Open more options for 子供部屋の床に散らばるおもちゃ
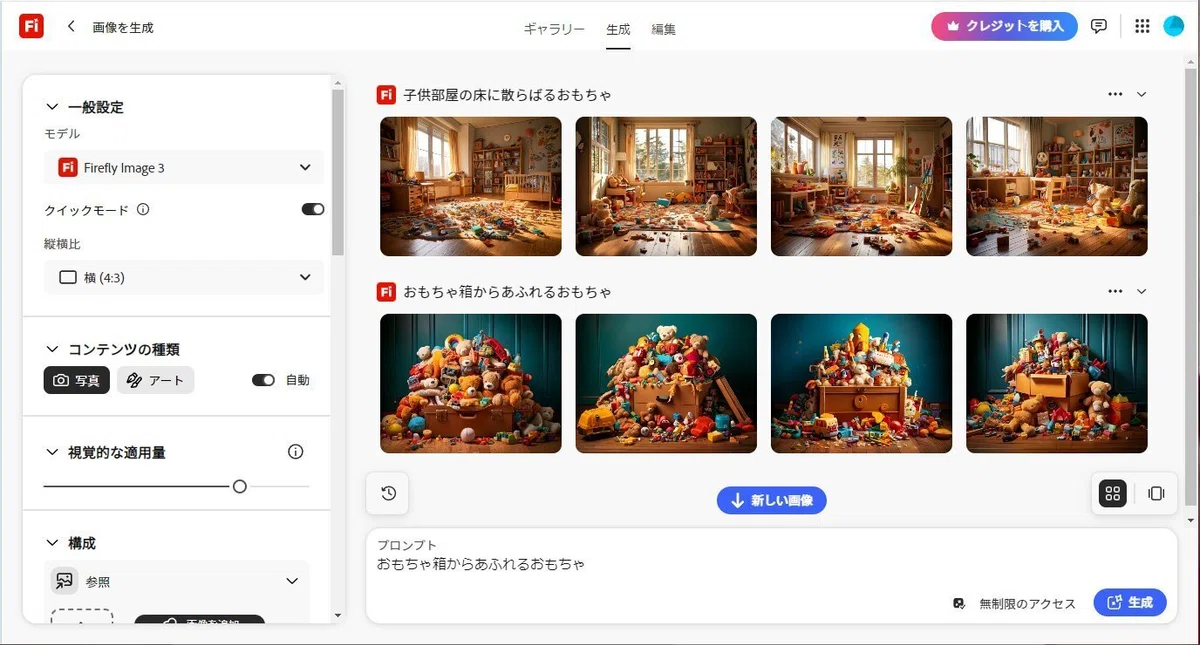The width and height of the screenshot is (1200, 645). (x=1116, y=94)
